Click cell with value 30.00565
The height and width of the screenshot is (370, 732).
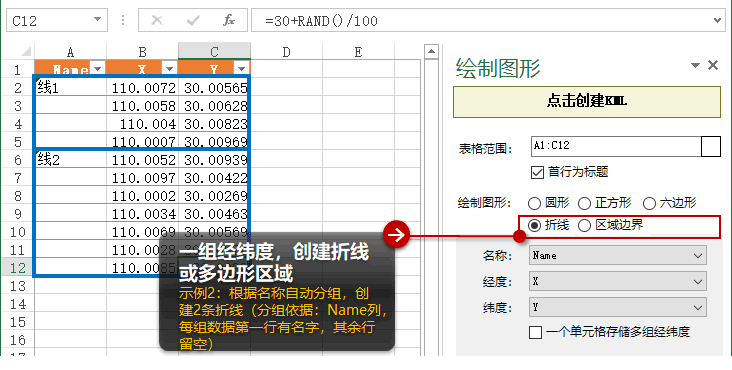point(214,88)
